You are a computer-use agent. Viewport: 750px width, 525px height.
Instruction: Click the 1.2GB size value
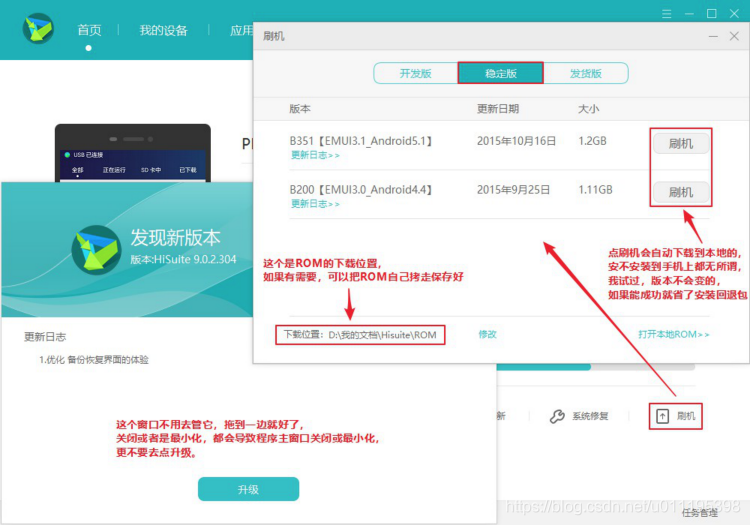[592, 141]
